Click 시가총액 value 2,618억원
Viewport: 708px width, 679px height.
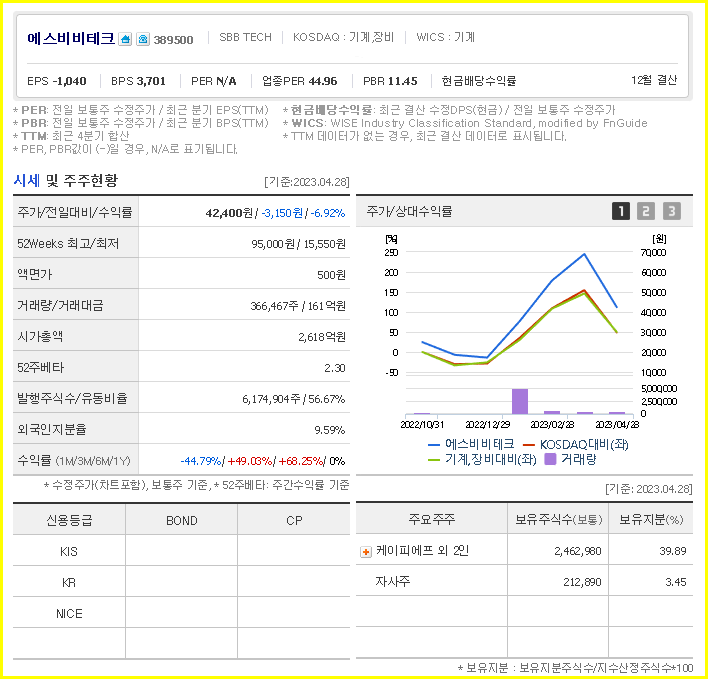pyautogui.click(x=322, y=337)
